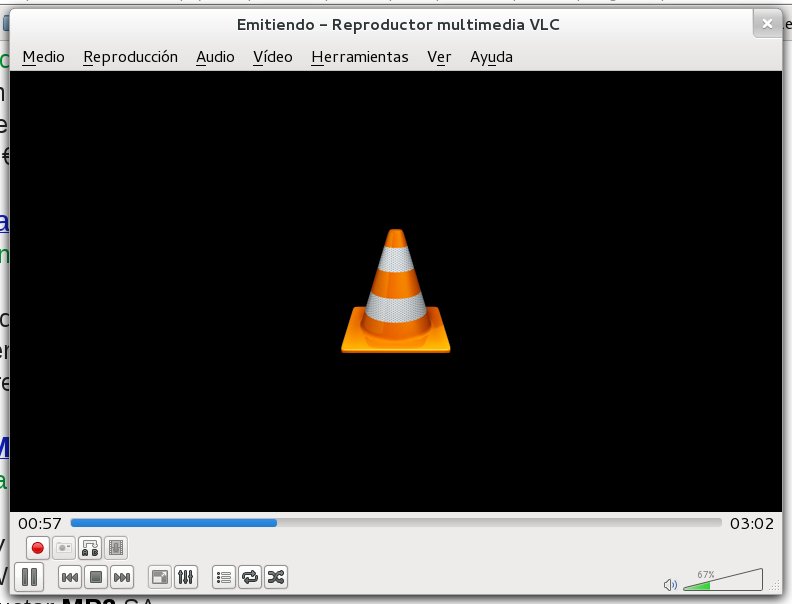Toggle shuffle random playback
The width and height of the screenshot is (792, 604).
276,577
